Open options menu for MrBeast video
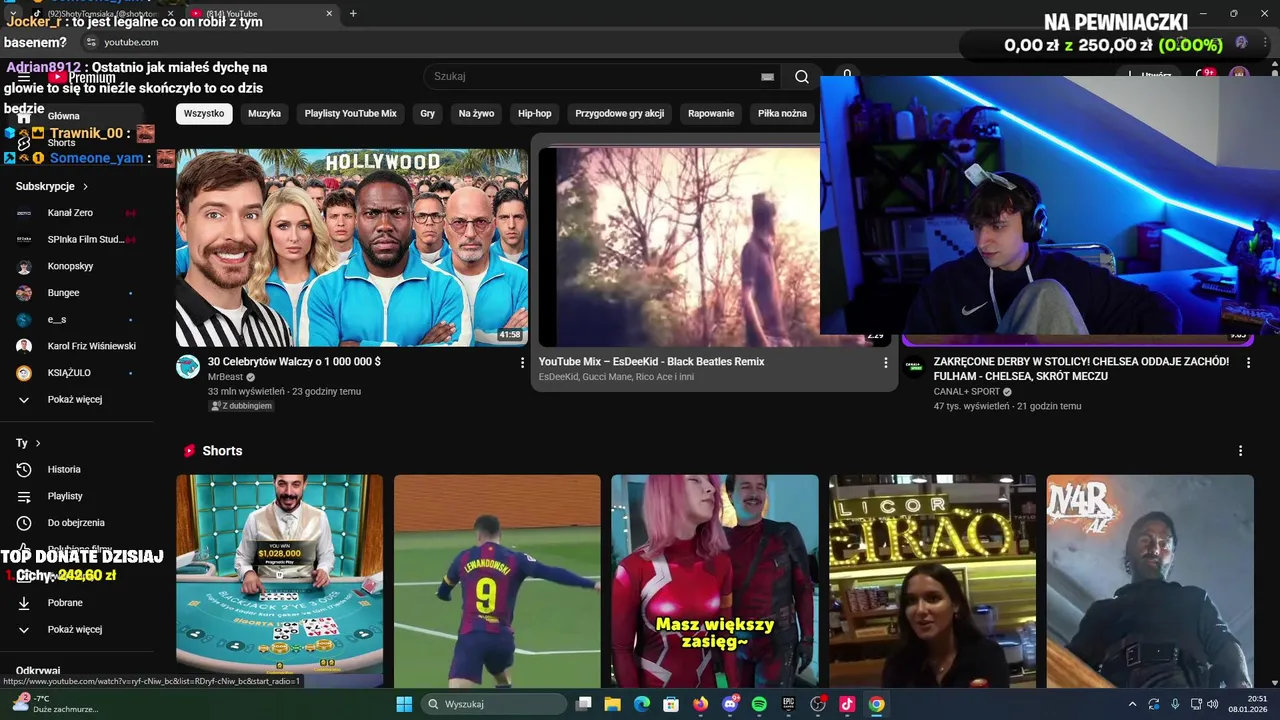 (x=521, y=362)
